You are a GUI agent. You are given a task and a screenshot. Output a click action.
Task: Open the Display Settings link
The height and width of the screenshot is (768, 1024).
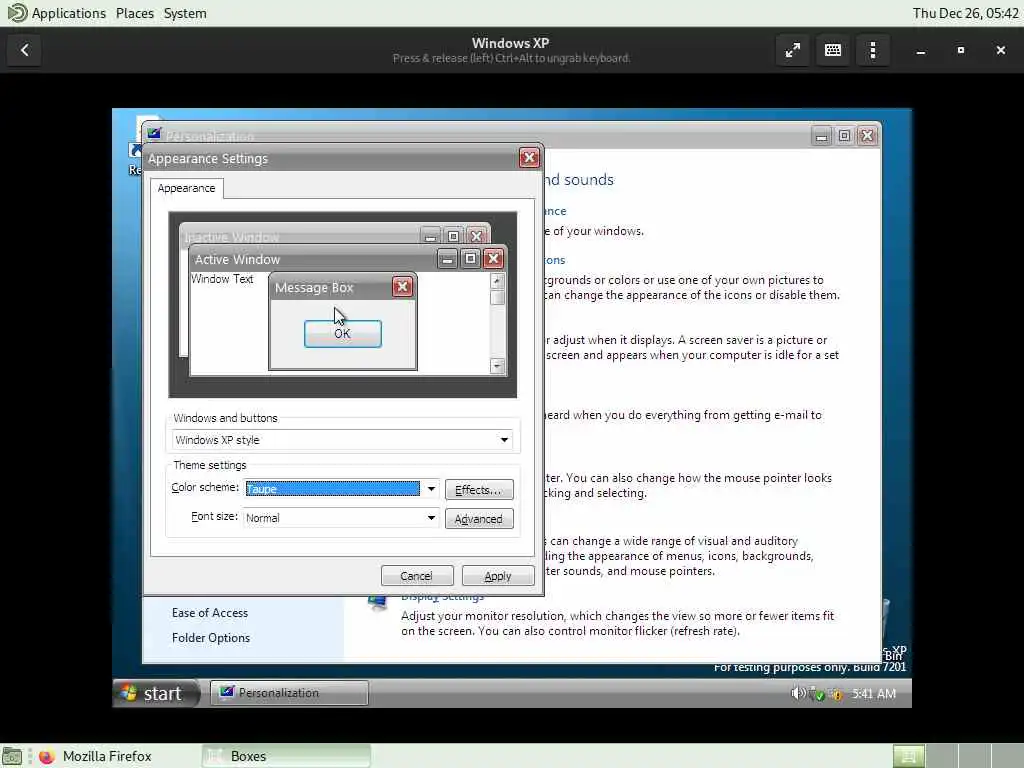click(442, 597)
